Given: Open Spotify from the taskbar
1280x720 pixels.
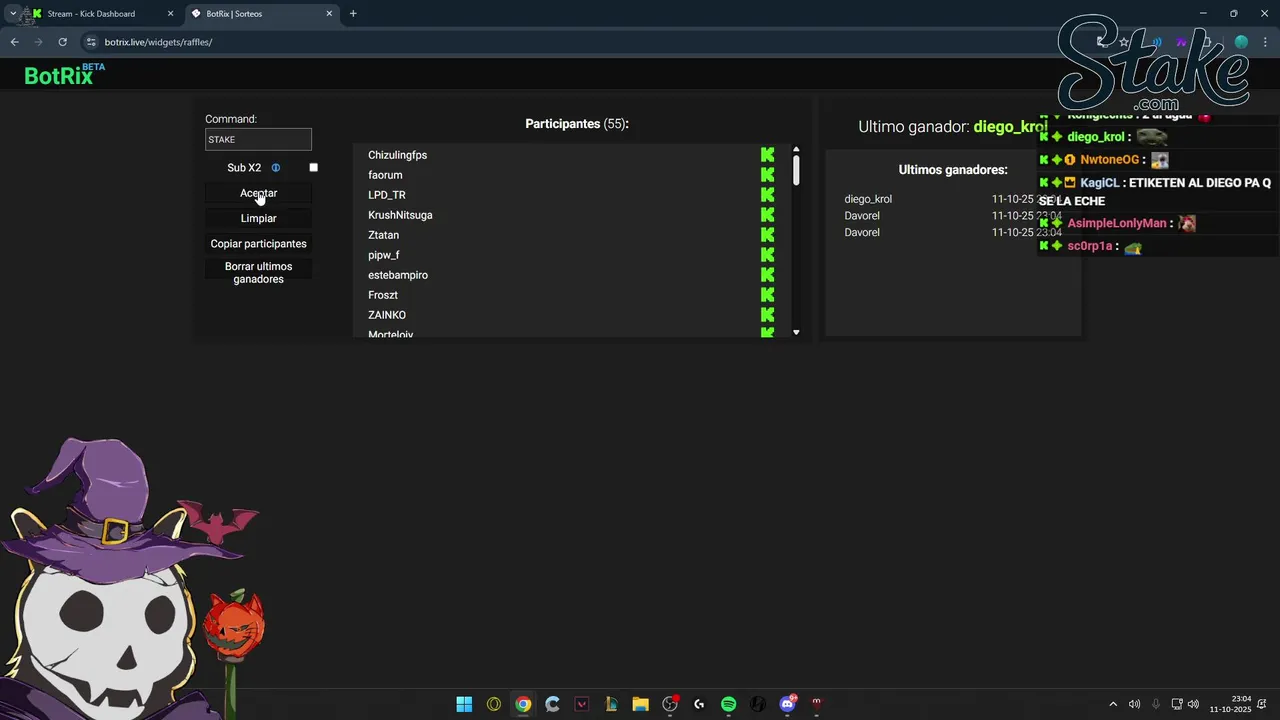Looking at the screenshot, I should pyautogui.click(x=729, y=704).
